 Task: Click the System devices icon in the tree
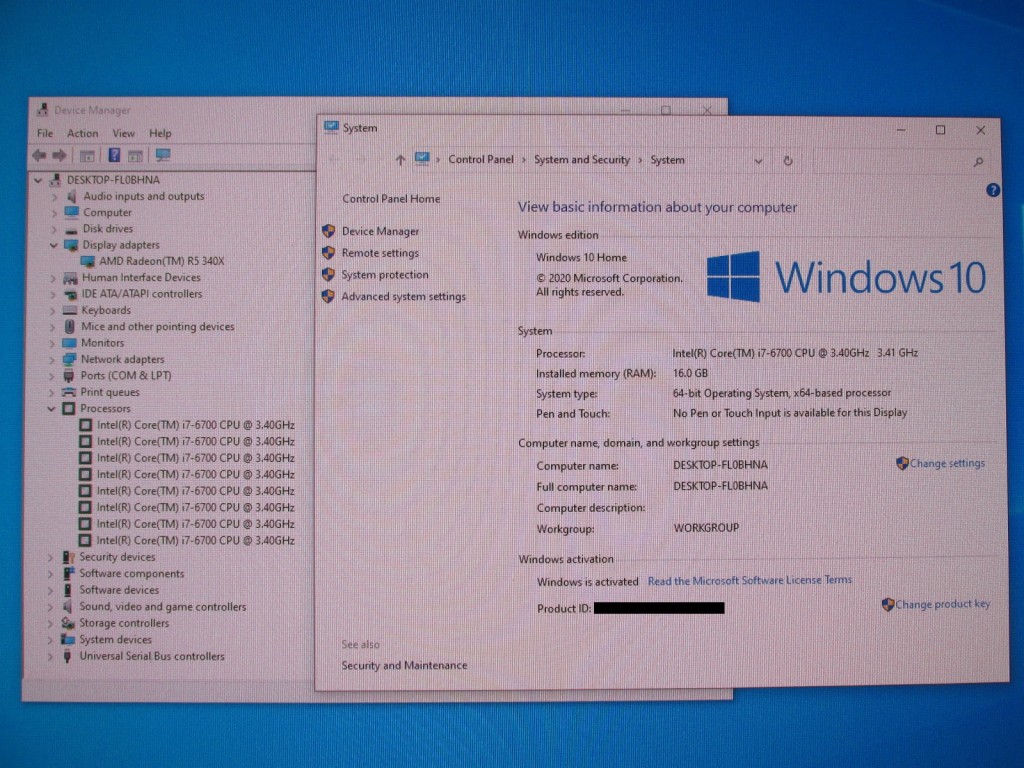click(x=67, y=639)
